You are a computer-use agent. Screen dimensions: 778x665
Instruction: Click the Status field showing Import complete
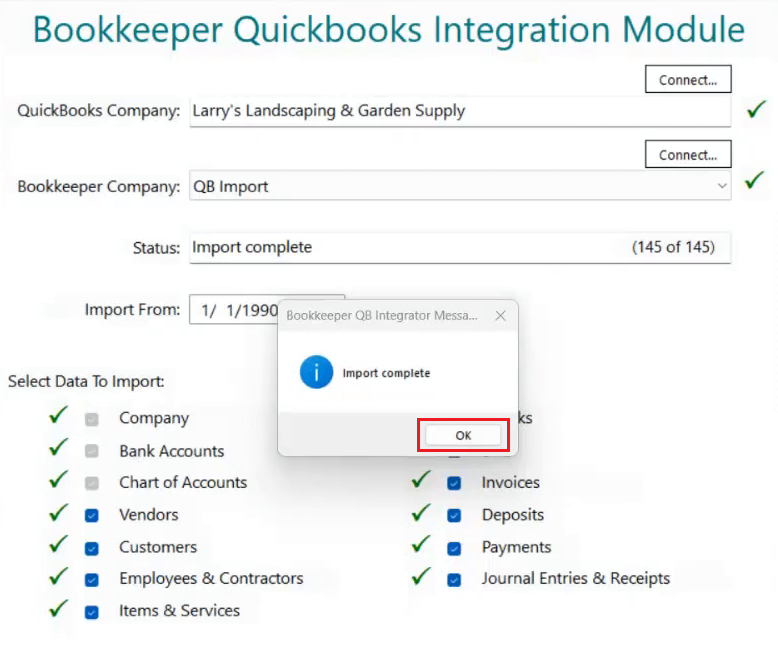[460, 248]
